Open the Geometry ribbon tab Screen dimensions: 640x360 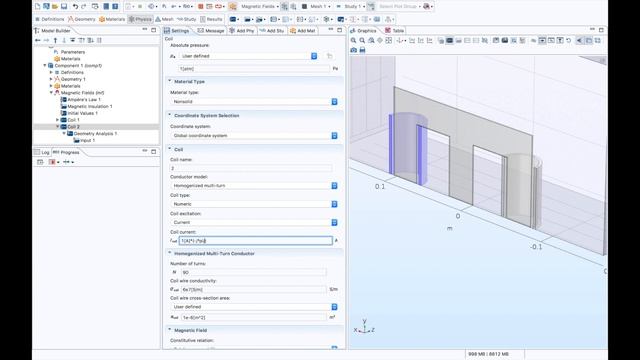pyautogui.click(x=81, y=19)
